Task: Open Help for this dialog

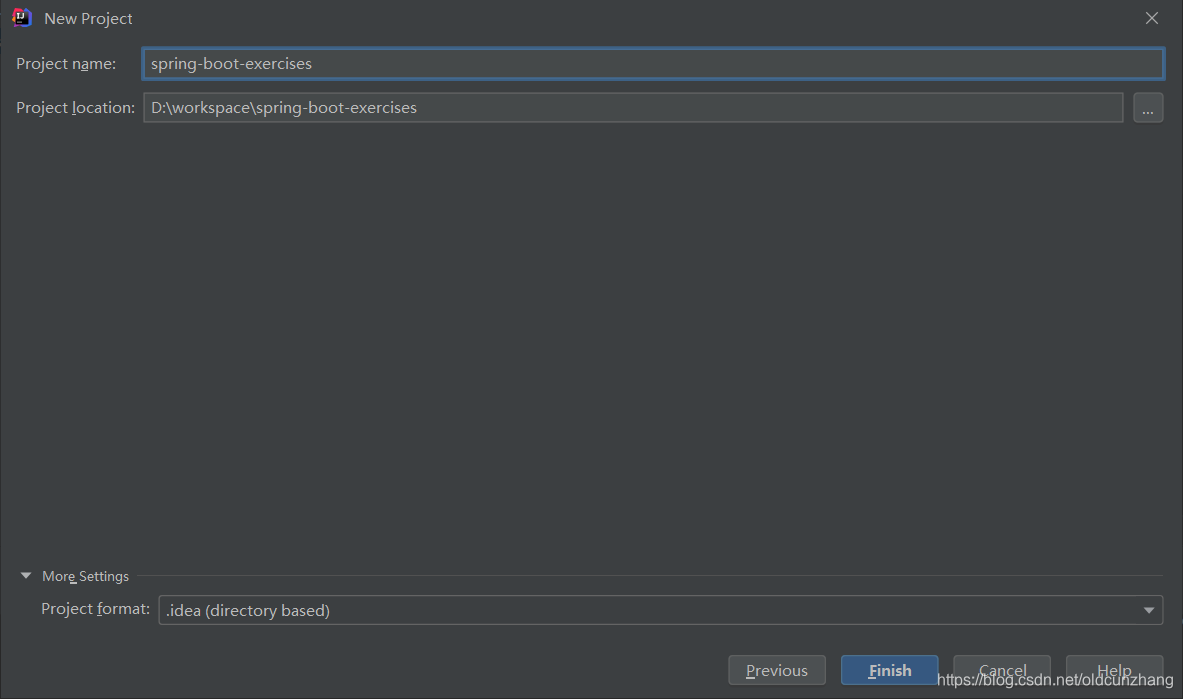Action: tap(1114, 670)
